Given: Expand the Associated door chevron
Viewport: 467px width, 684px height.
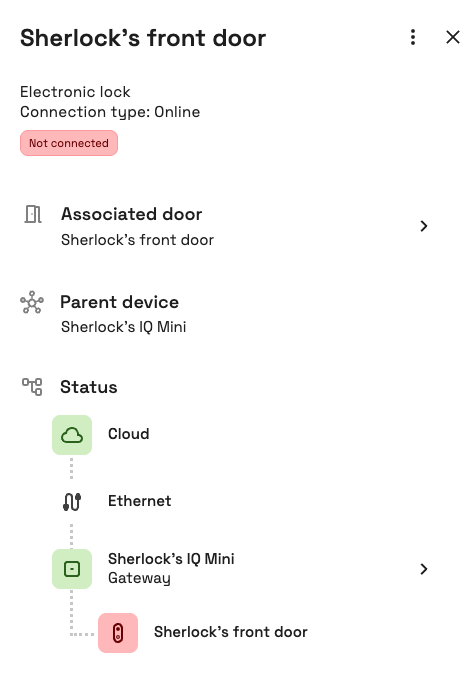Looking at the screenshot, I should 423,226.
